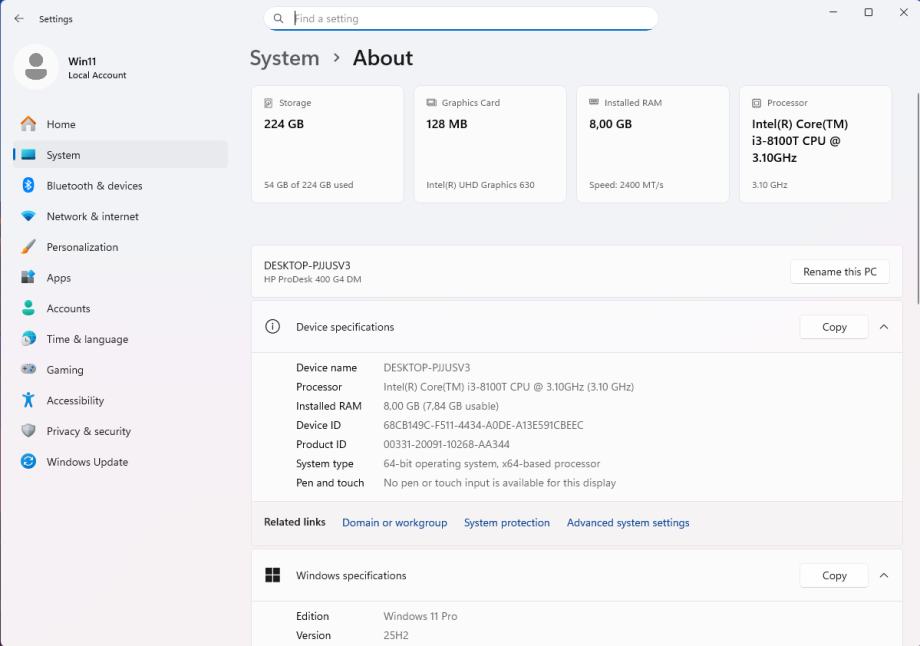920x646 pixels.
Task: Go to Home in the sidebar
Action: pos(61,125)
